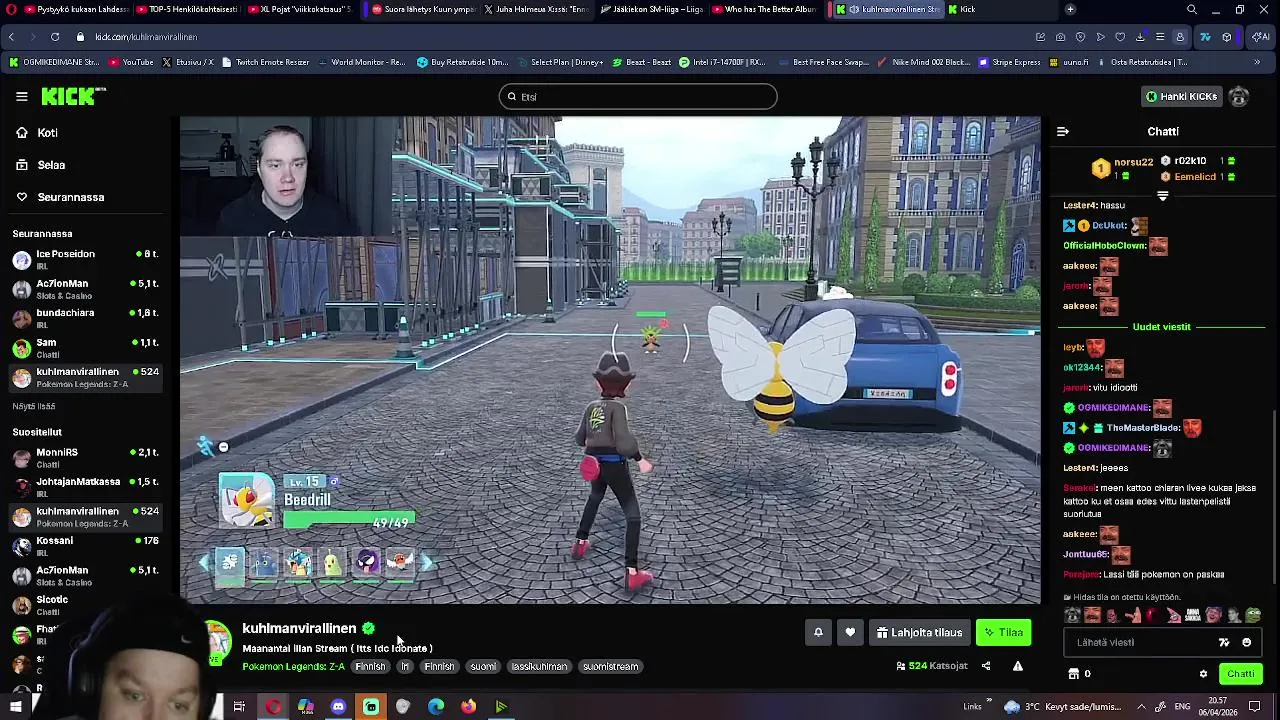The image size is (1280, 720).
Task: Switch to the Jääkiekon SM-liiga tab
Action: click(653, 9)
